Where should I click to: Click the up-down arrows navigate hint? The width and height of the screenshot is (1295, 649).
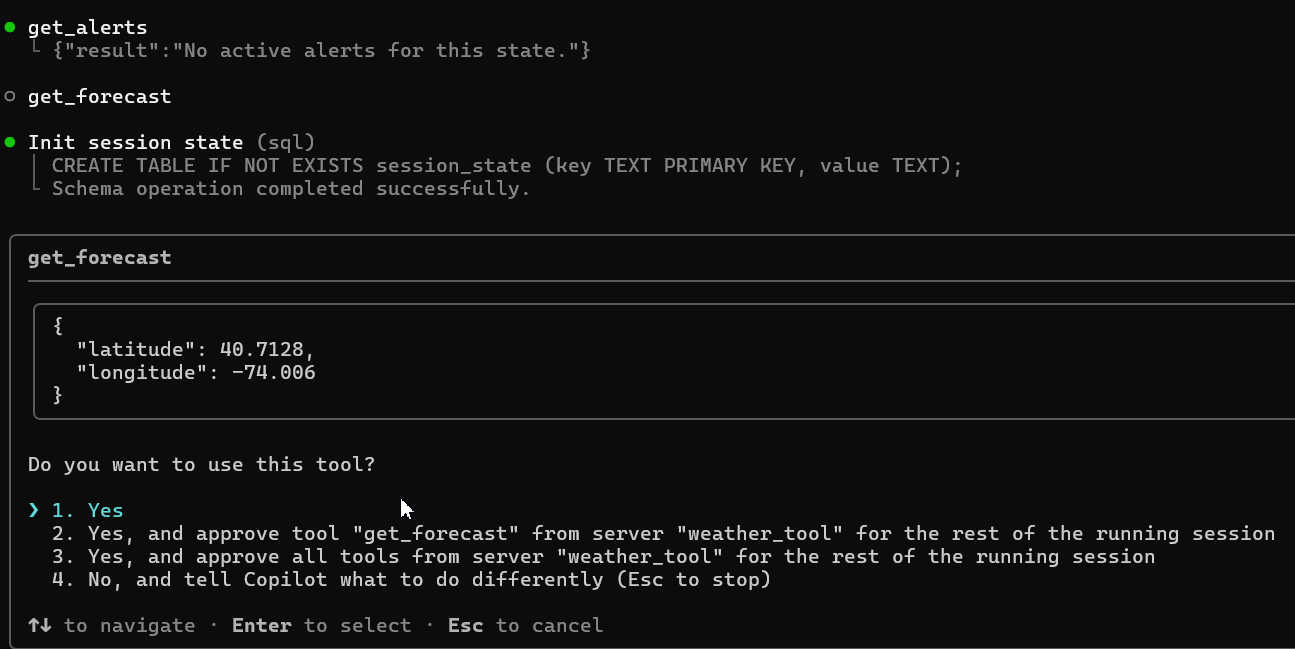40,625
